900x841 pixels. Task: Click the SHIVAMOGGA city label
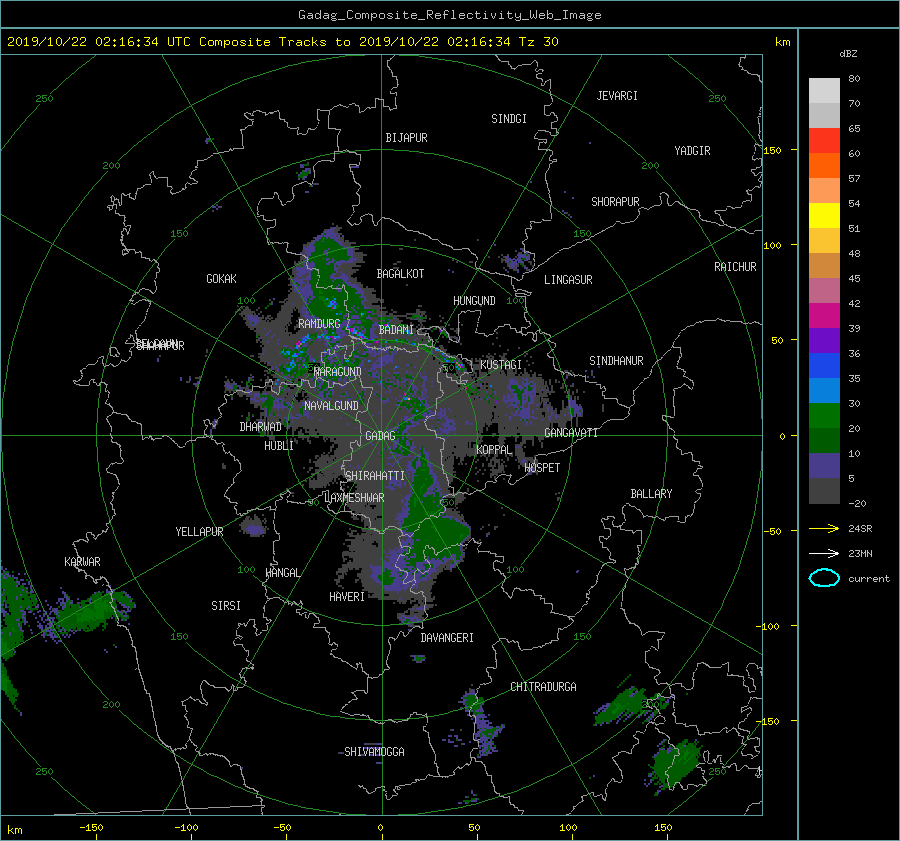[374, 752]
